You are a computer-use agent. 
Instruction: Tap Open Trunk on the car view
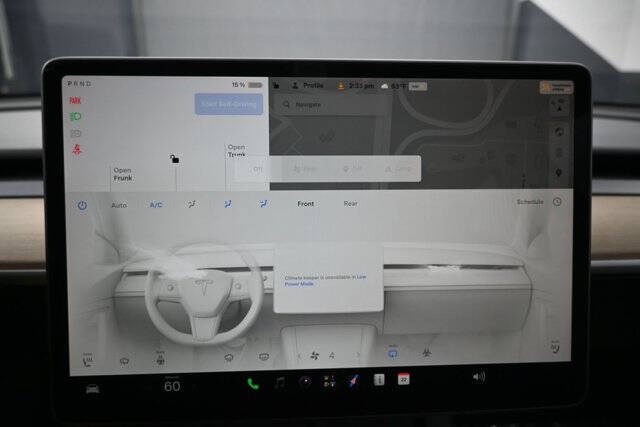(237, 151)
